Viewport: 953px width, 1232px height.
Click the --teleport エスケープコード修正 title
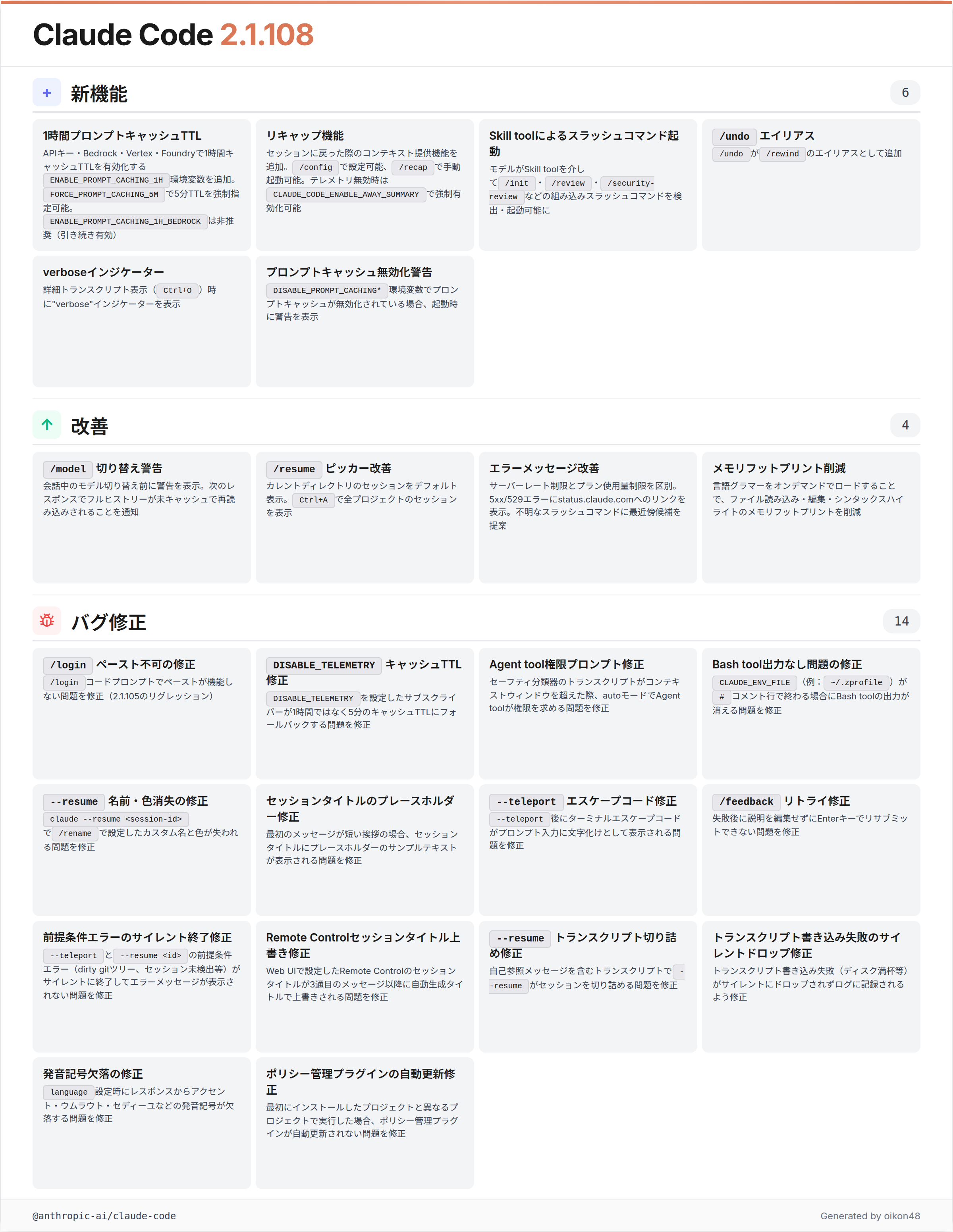pyautogui.click(x=583, y=802)
